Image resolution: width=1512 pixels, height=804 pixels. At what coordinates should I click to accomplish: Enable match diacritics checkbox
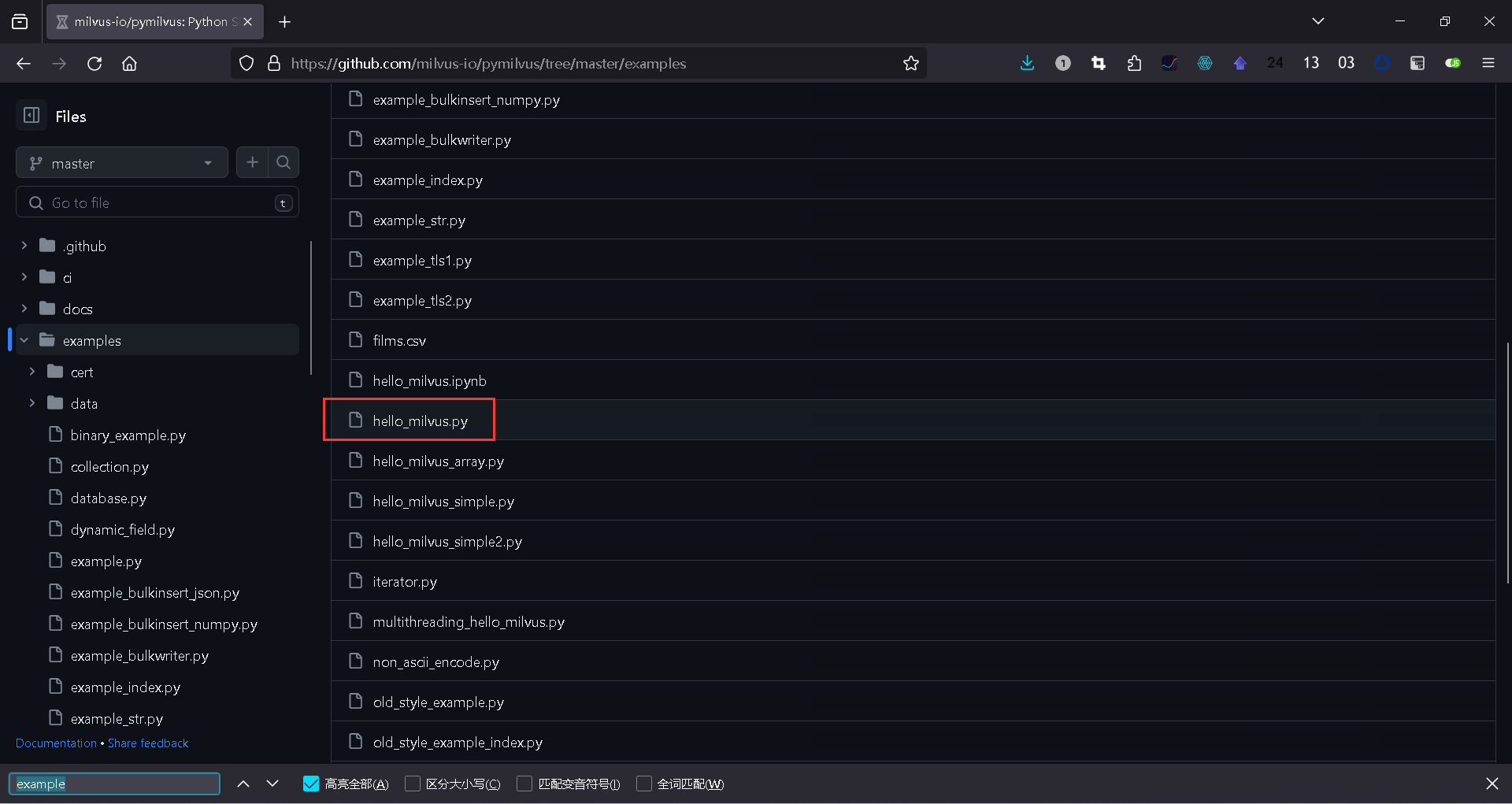[524, 784]
